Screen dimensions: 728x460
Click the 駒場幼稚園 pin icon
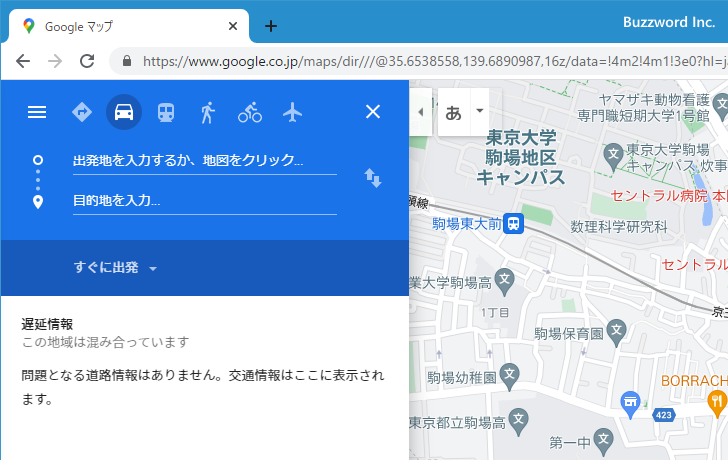tap(509, 376)
